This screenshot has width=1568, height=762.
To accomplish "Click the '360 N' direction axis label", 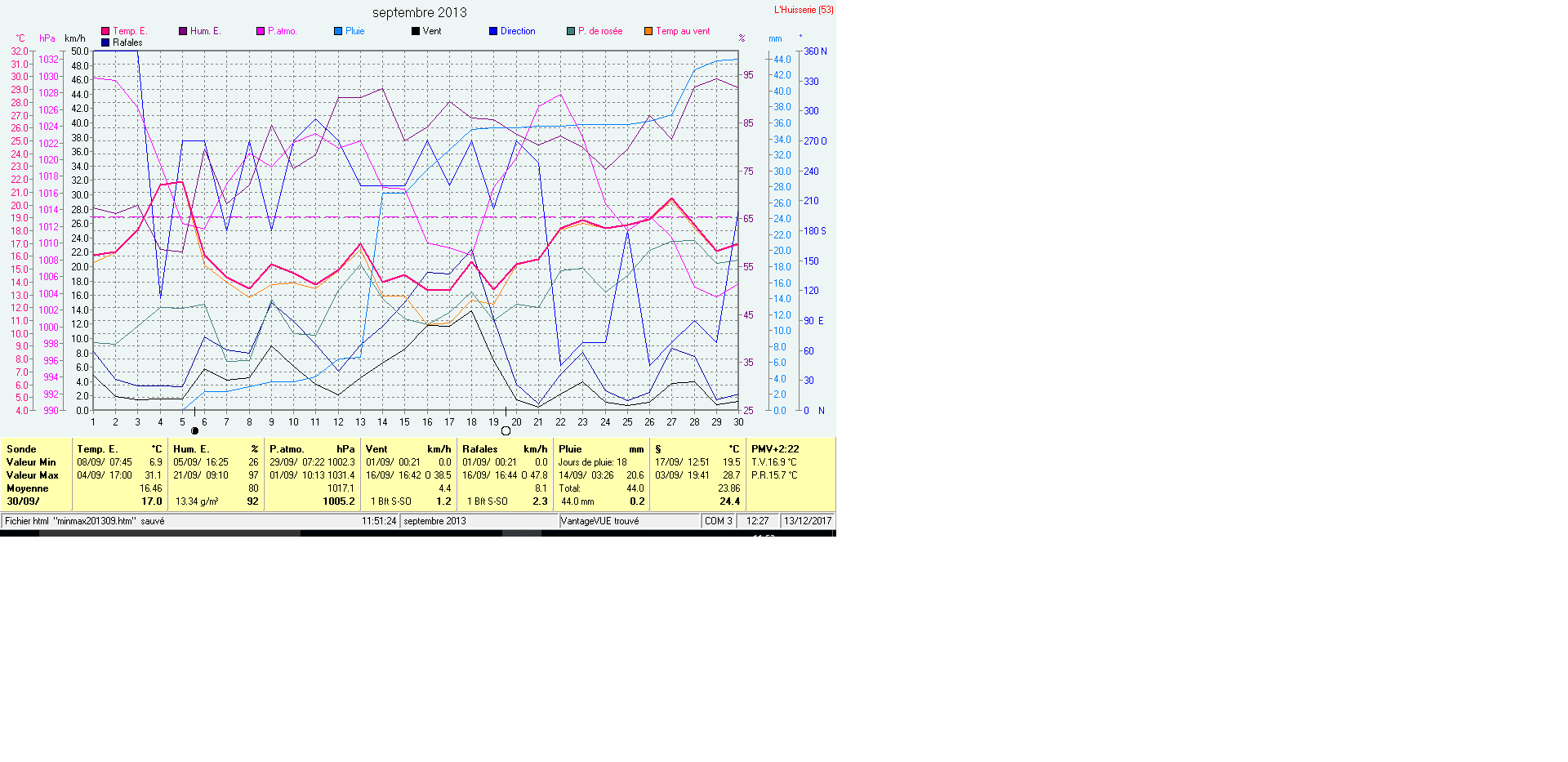I will point(815,51).
